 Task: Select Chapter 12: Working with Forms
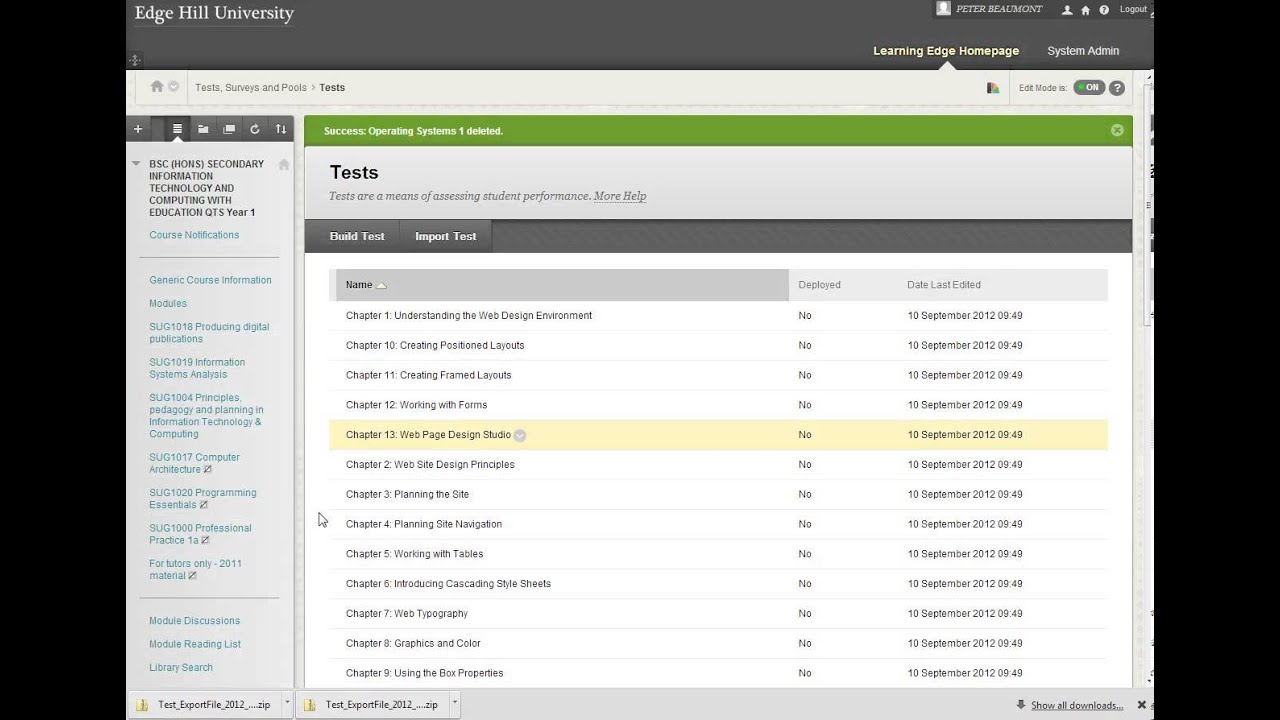click(417, 405)
